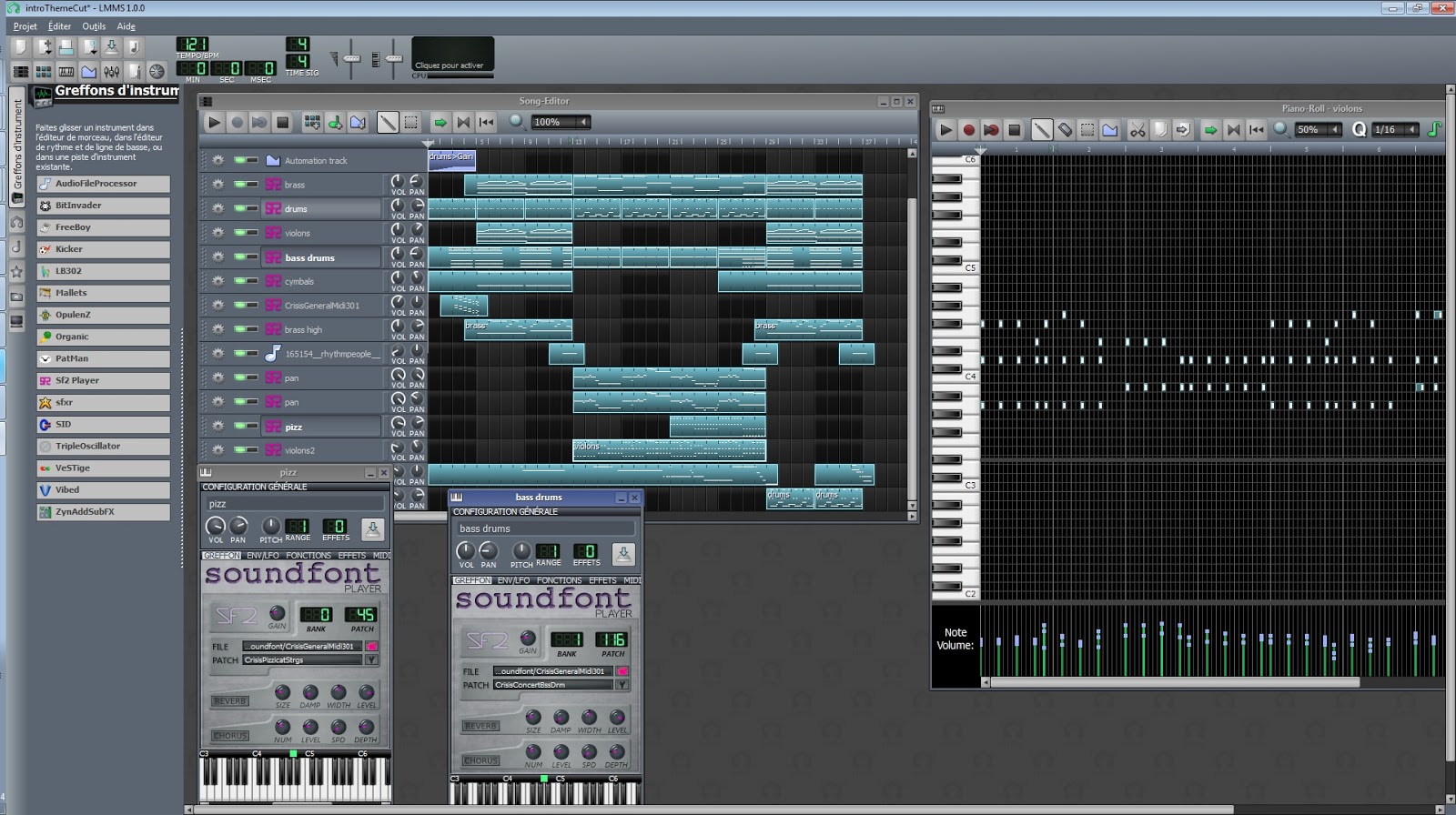The height and width of the screenshot is (815, 1456).
Task: Select draw pencil tool in Piano-Roll
Action: (1042, 130)
